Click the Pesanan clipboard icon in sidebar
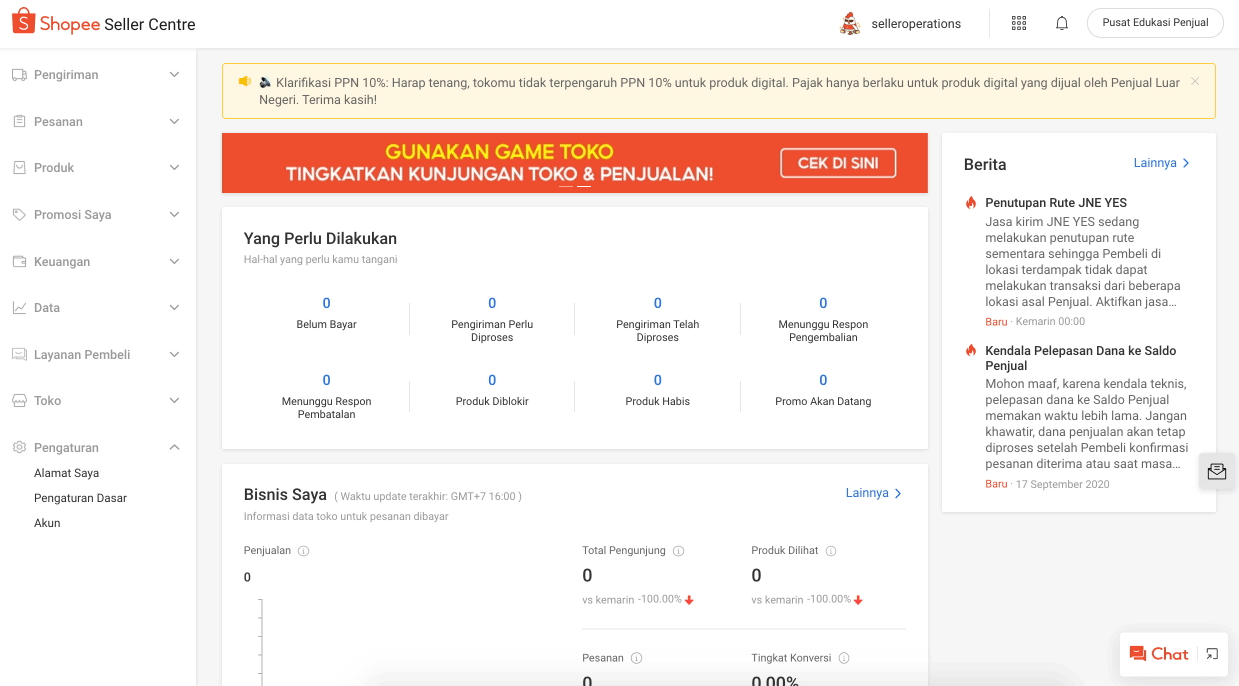Viewport: 1239px width, 686px height. [19, 121]
